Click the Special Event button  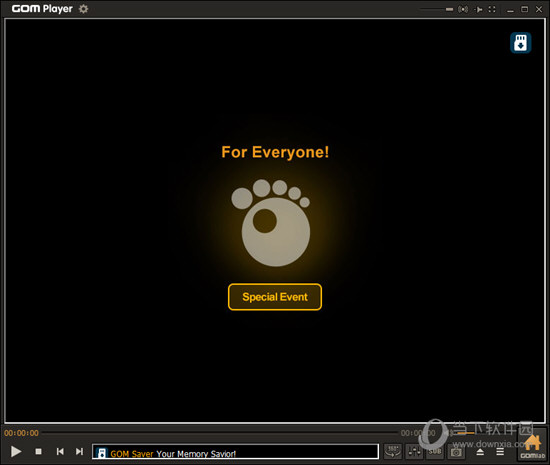tap(275, 297)
